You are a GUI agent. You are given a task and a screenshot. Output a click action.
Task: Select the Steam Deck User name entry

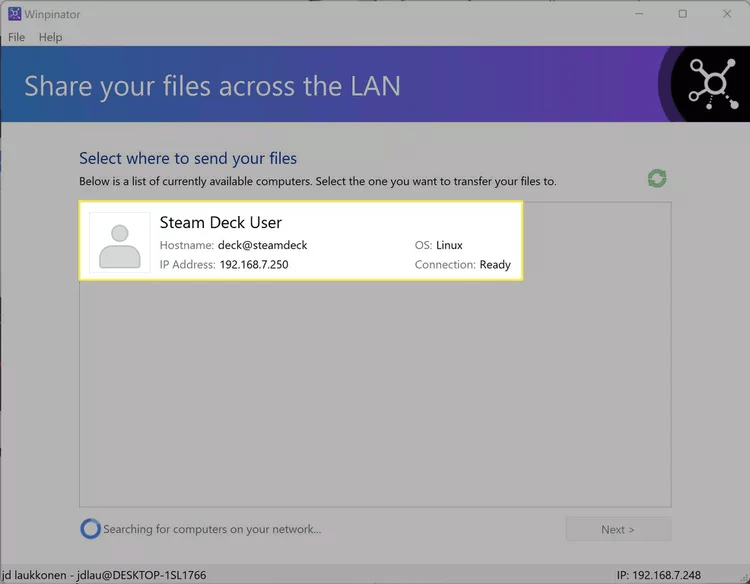click(x=221, y=222)
